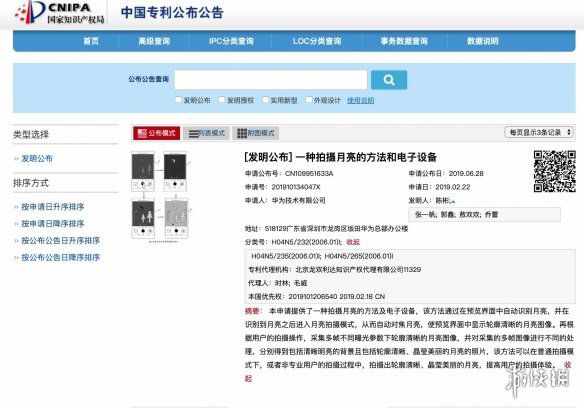Switch to 附图模式 view
584x408 pixels.
[x=256, y=133]
